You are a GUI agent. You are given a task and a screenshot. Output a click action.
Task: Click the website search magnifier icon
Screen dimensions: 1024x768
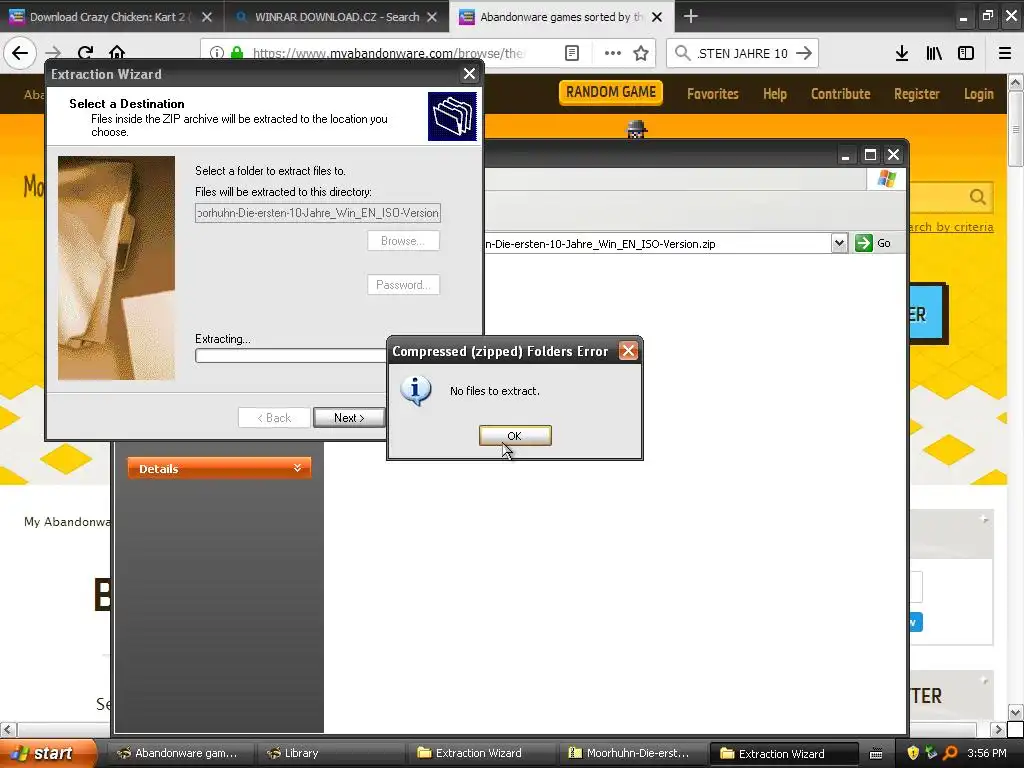click(x=977, y=197)
